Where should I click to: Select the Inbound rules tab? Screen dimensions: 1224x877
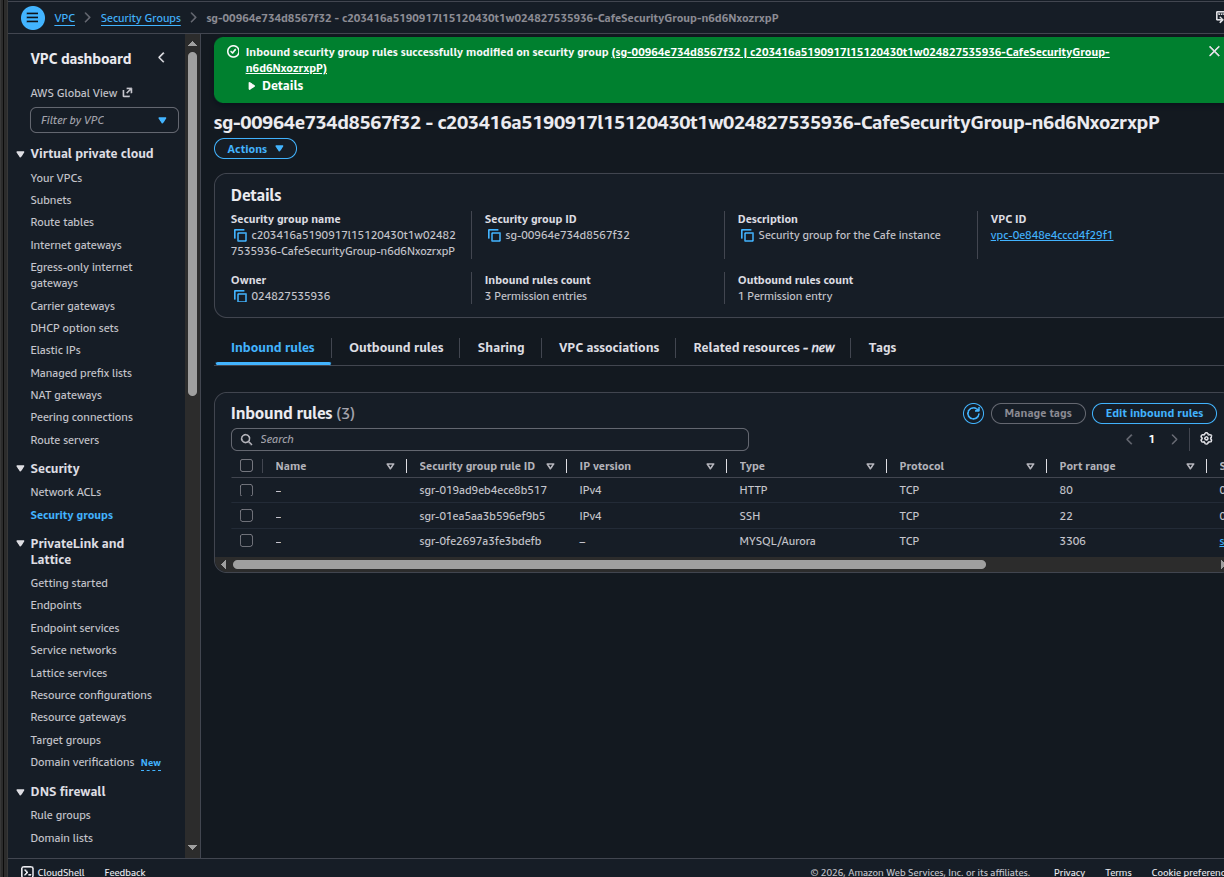pos(273,348)
